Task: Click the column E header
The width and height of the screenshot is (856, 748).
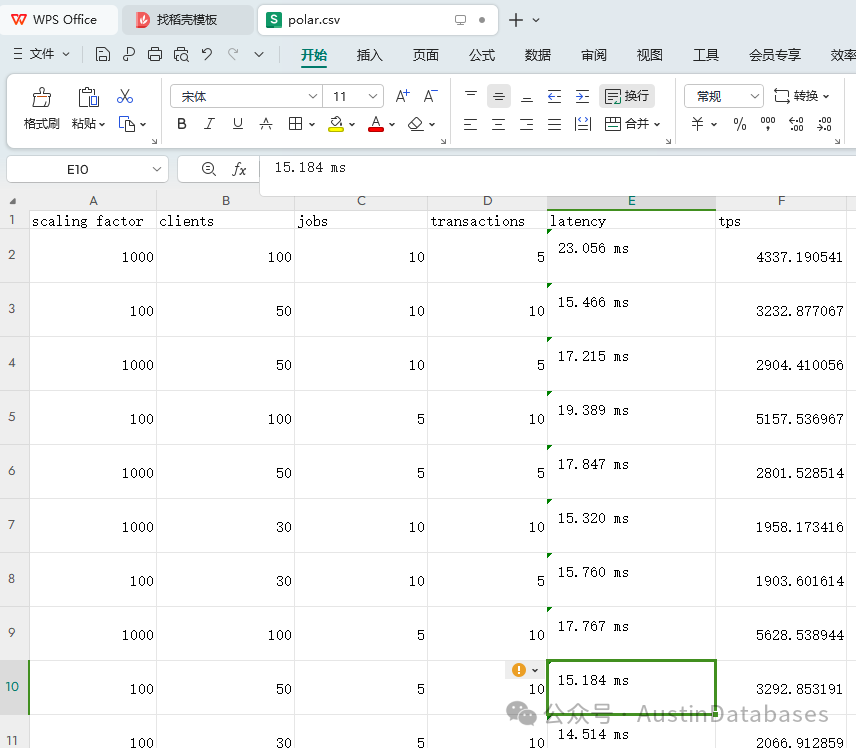Action: 631,201
